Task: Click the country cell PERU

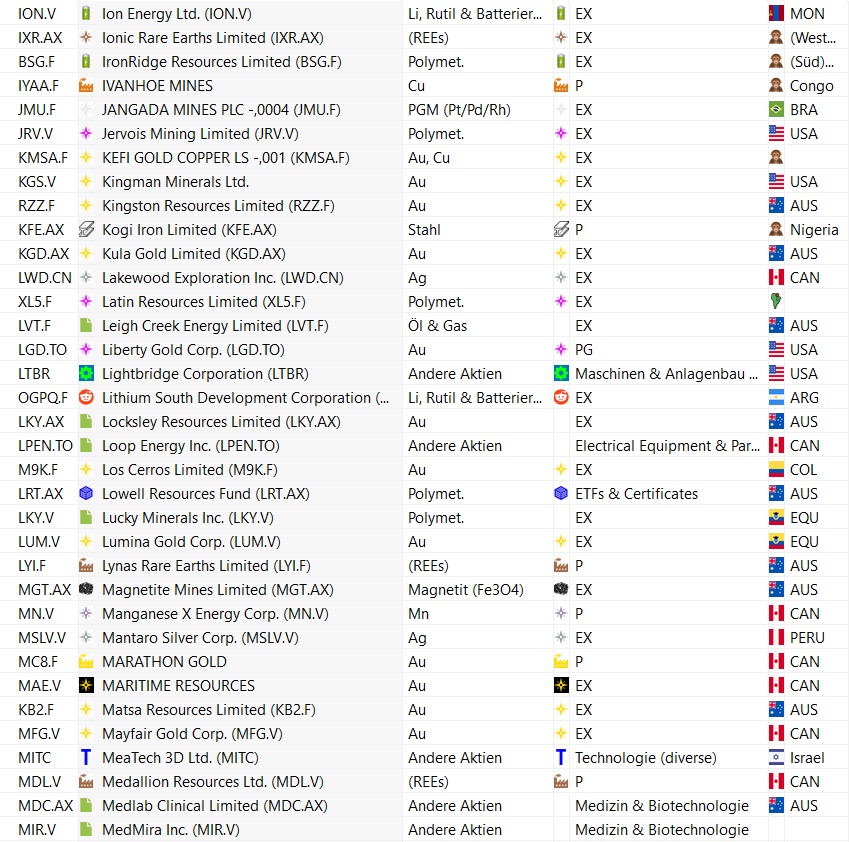Action: point(807,637)
